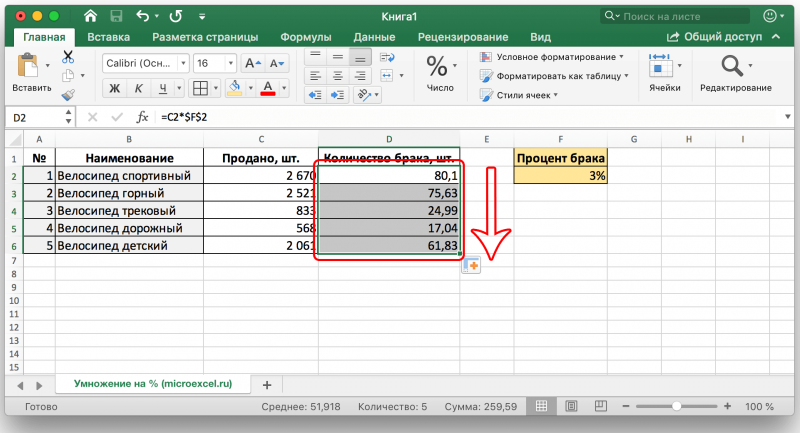800x433 pixels.
Task: Open the Quick Access toolbar customize arrow
Action: point(202,17)
